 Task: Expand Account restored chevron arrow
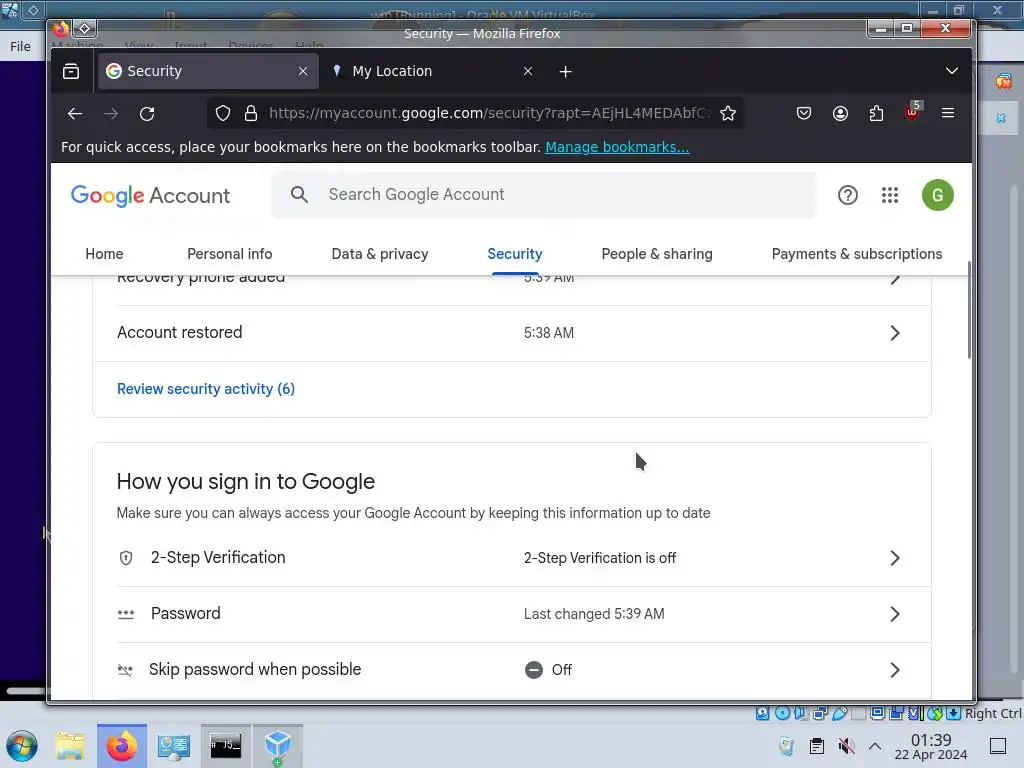(895, 333)
